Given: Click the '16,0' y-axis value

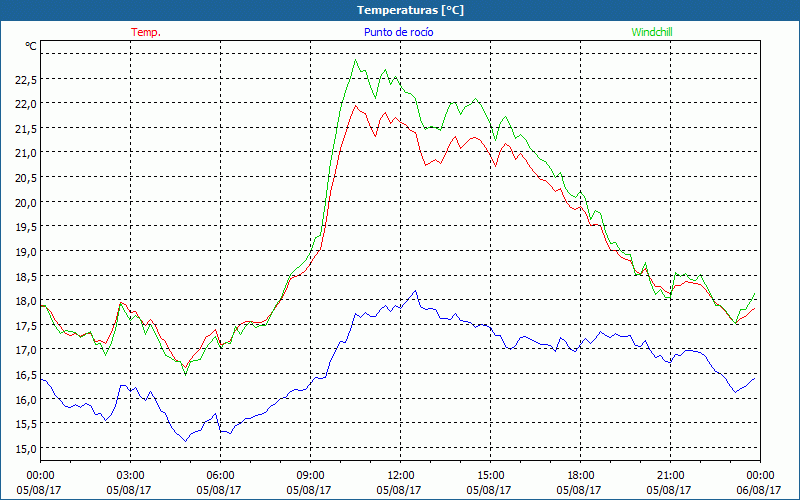Looking at the screenshot, I should (26, 400).
